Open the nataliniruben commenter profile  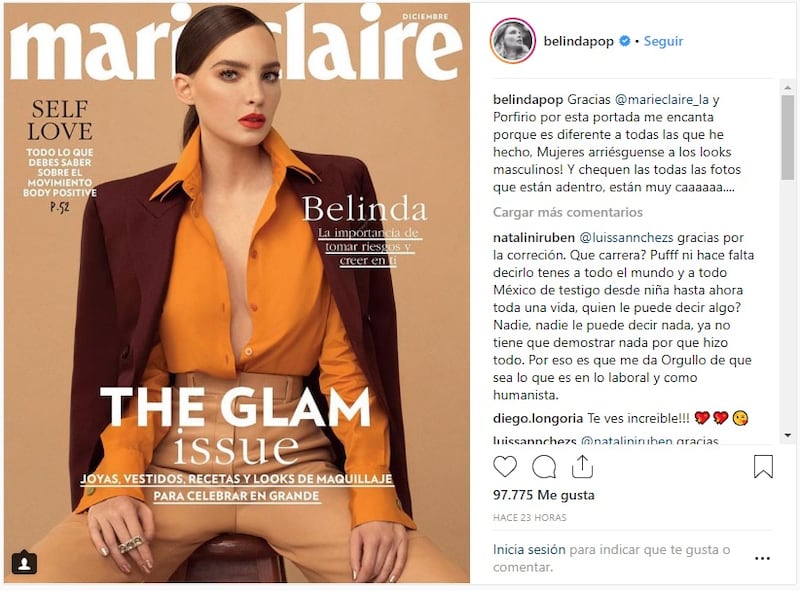pyautogui.click(x=534, y=237)
